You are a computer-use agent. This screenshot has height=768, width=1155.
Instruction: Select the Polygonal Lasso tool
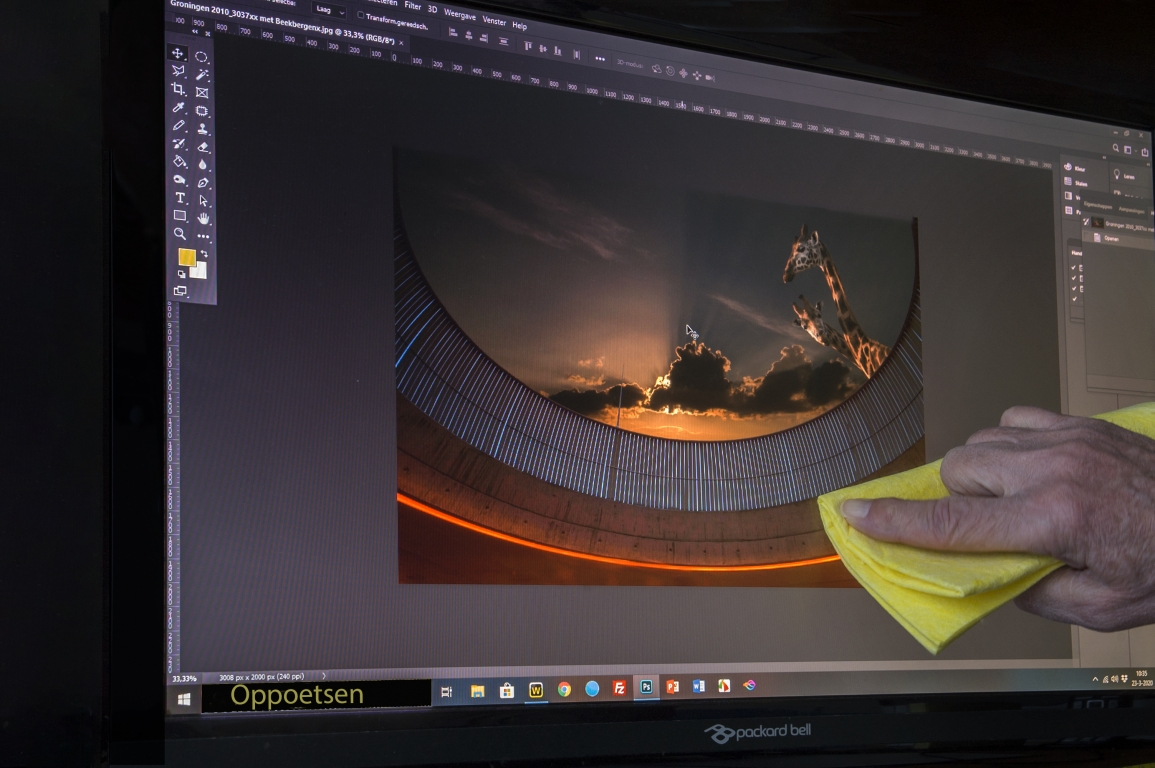coord(178,71)
